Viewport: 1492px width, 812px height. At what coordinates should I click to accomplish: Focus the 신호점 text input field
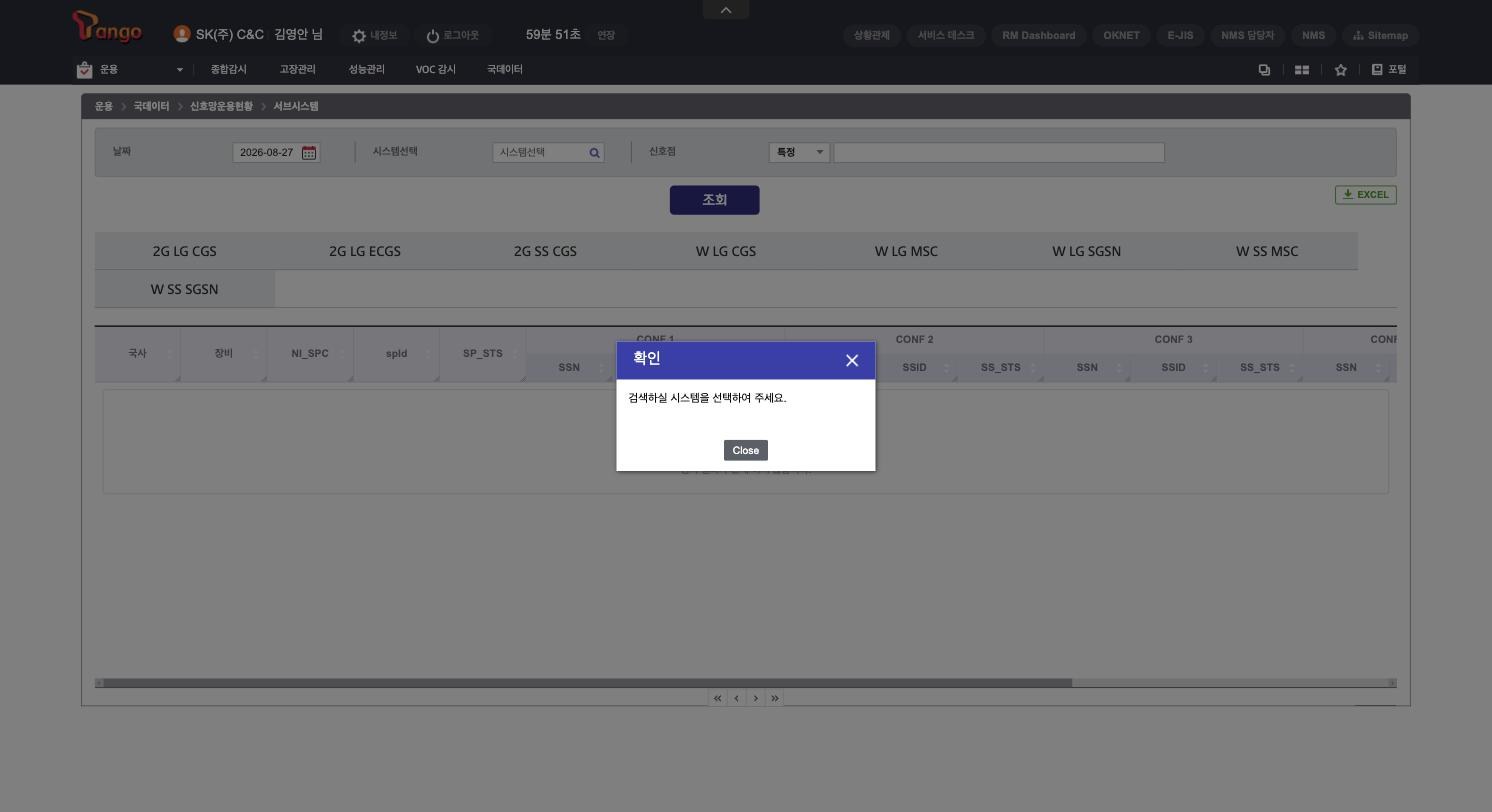click(999, 152)
